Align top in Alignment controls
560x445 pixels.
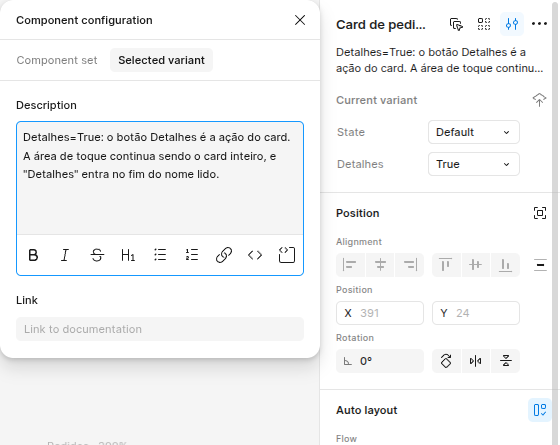tap(446, 265)
